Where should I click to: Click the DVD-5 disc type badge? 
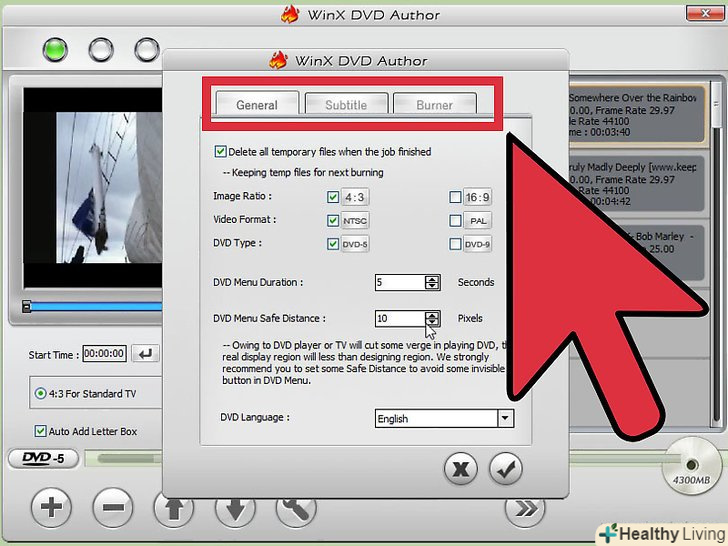(44, 459)
